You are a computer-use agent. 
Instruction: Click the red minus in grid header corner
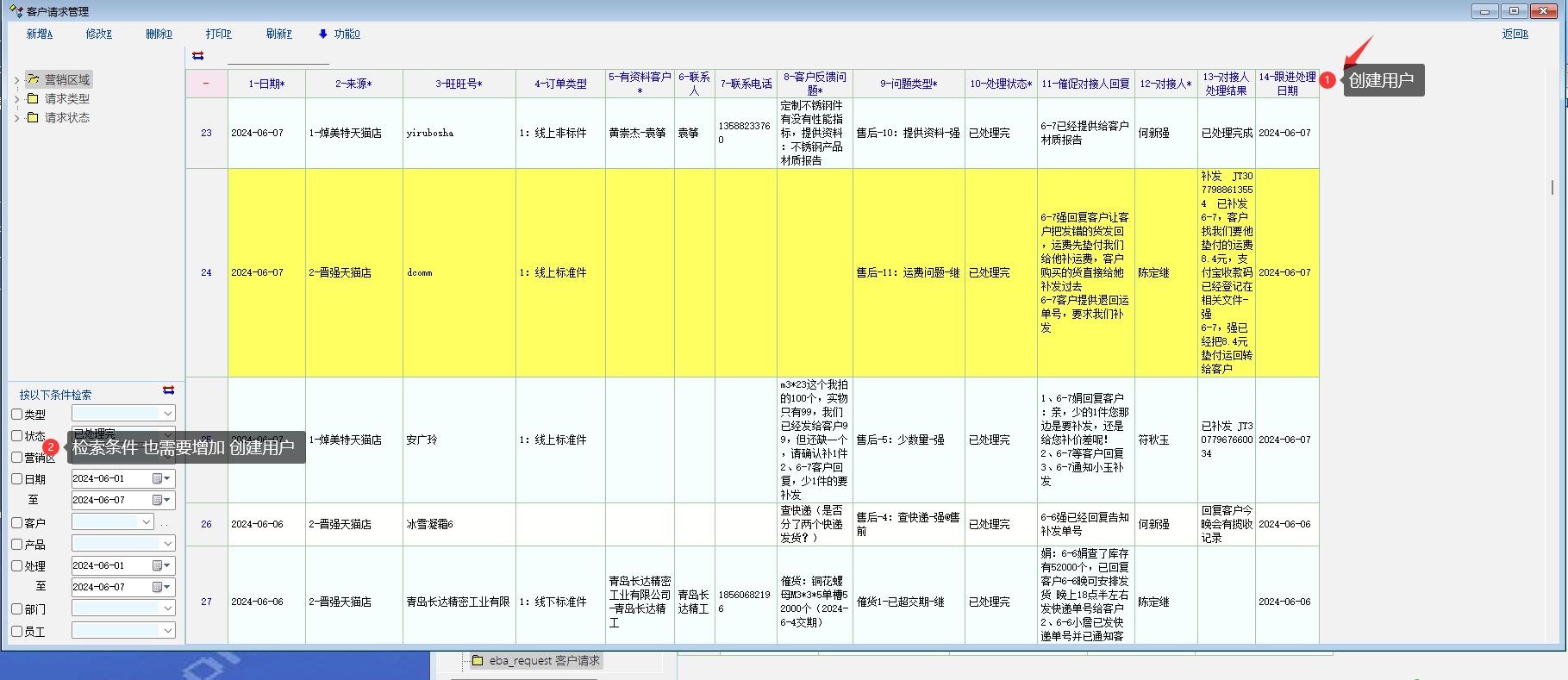(206, 84)
